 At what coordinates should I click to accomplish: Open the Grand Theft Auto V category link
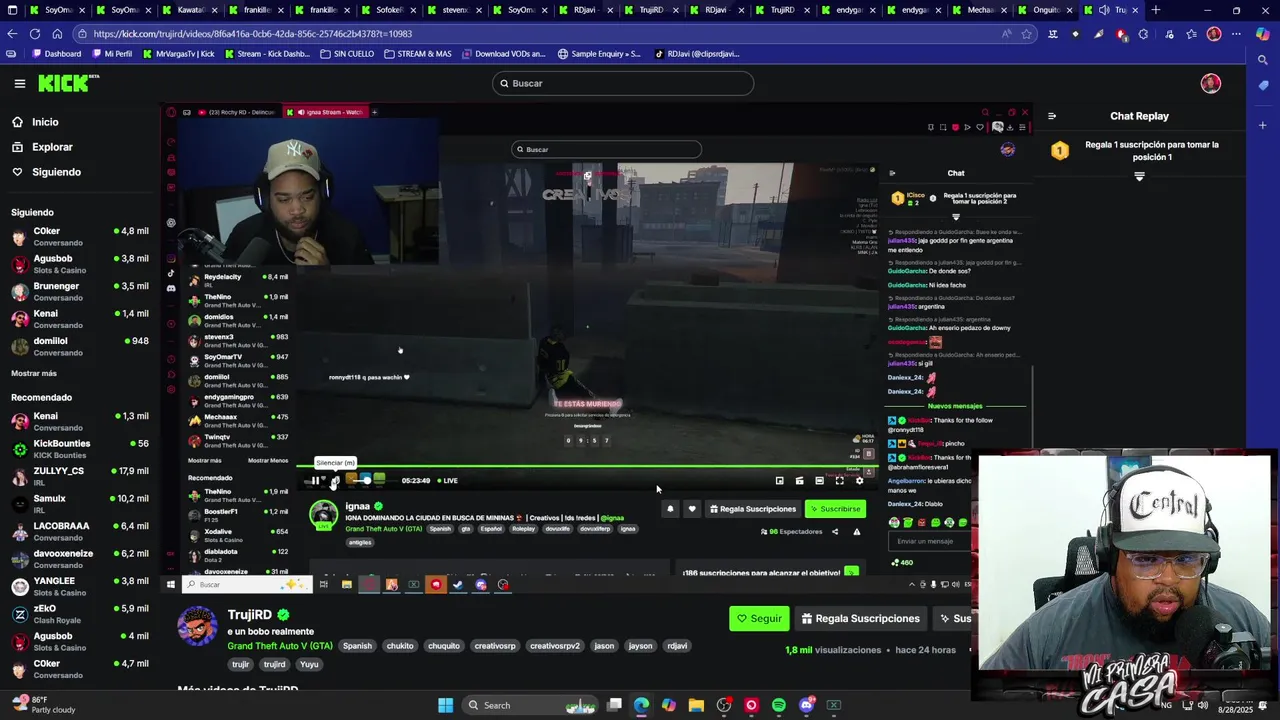click(279, 646)
